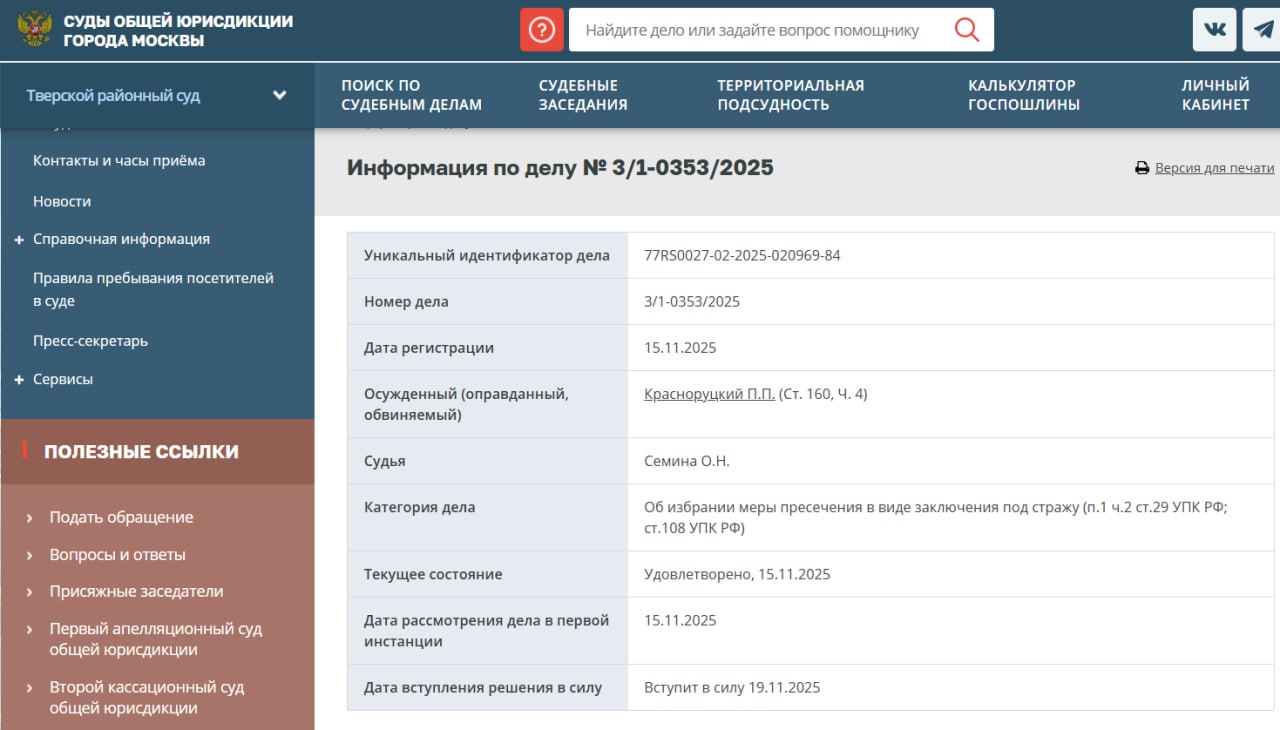The height and width of the screenshot is (730, 1280).
Task: Open the Поиск по судебным делам menu
Action: pos(411,94)
